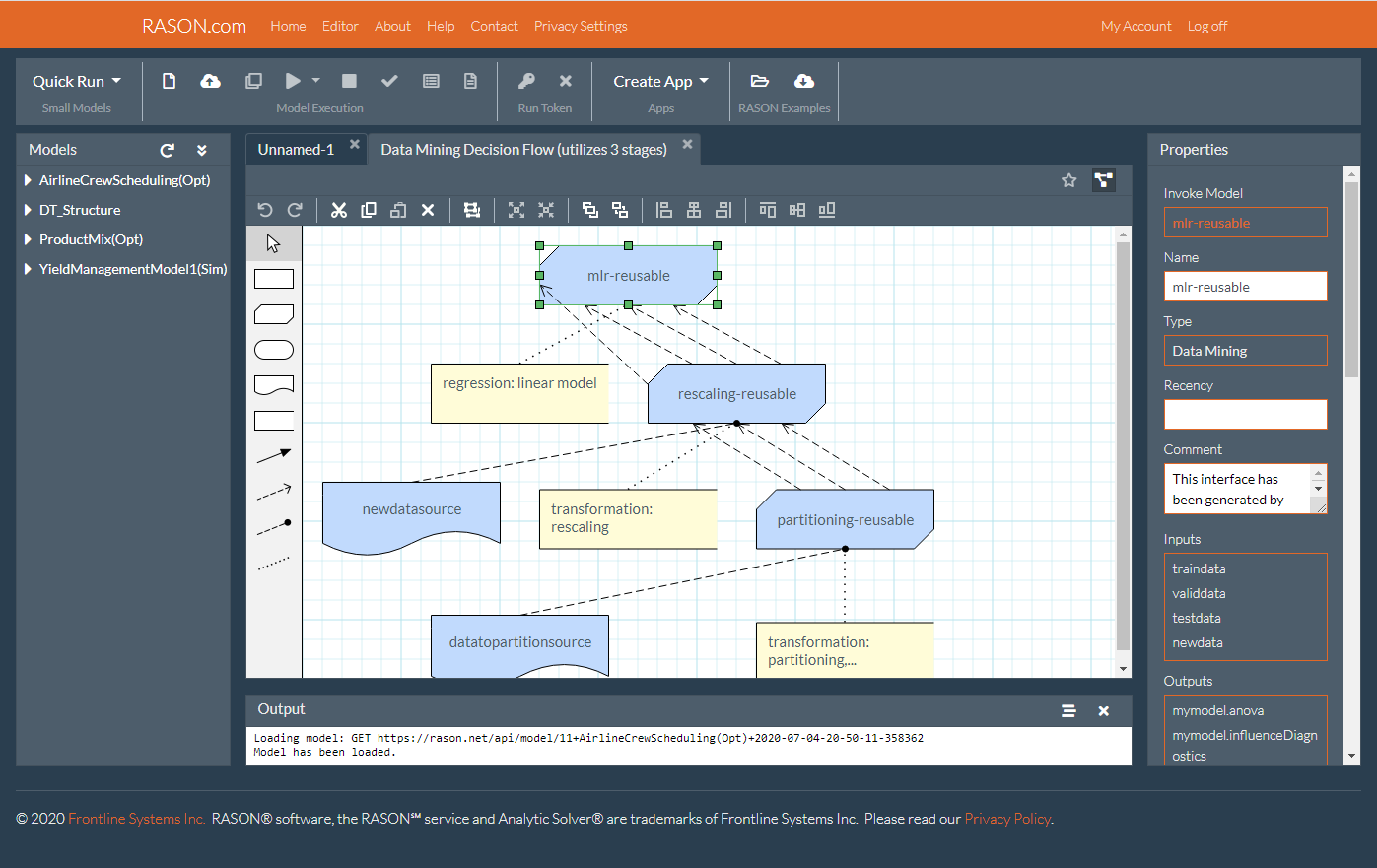The image size is (1377, 868).
Task: Click the undo icon in diagram toolbar
Action: (264, 210)
